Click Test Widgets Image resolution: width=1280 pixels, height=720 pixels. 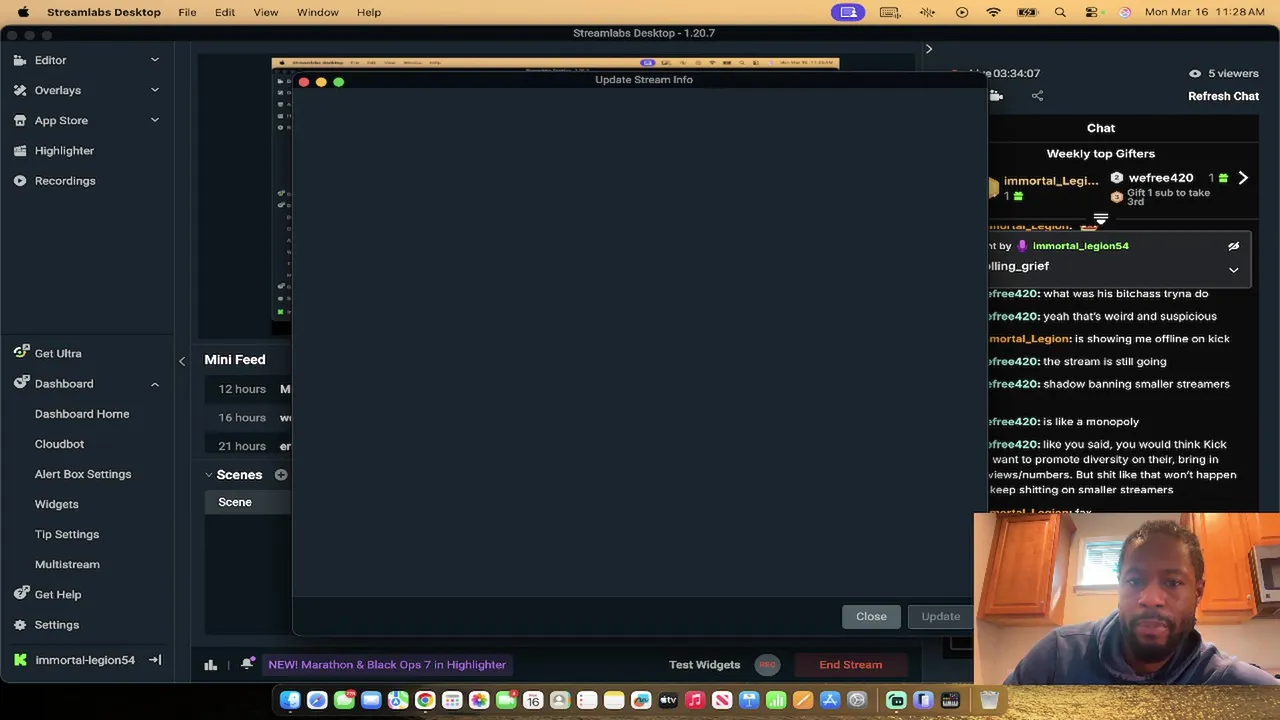[x=705, y=665]
